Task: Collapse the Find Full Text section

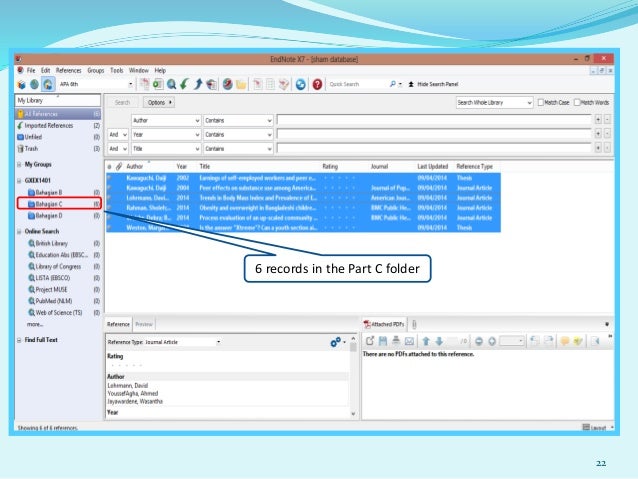Action: (x=19, y=340)
